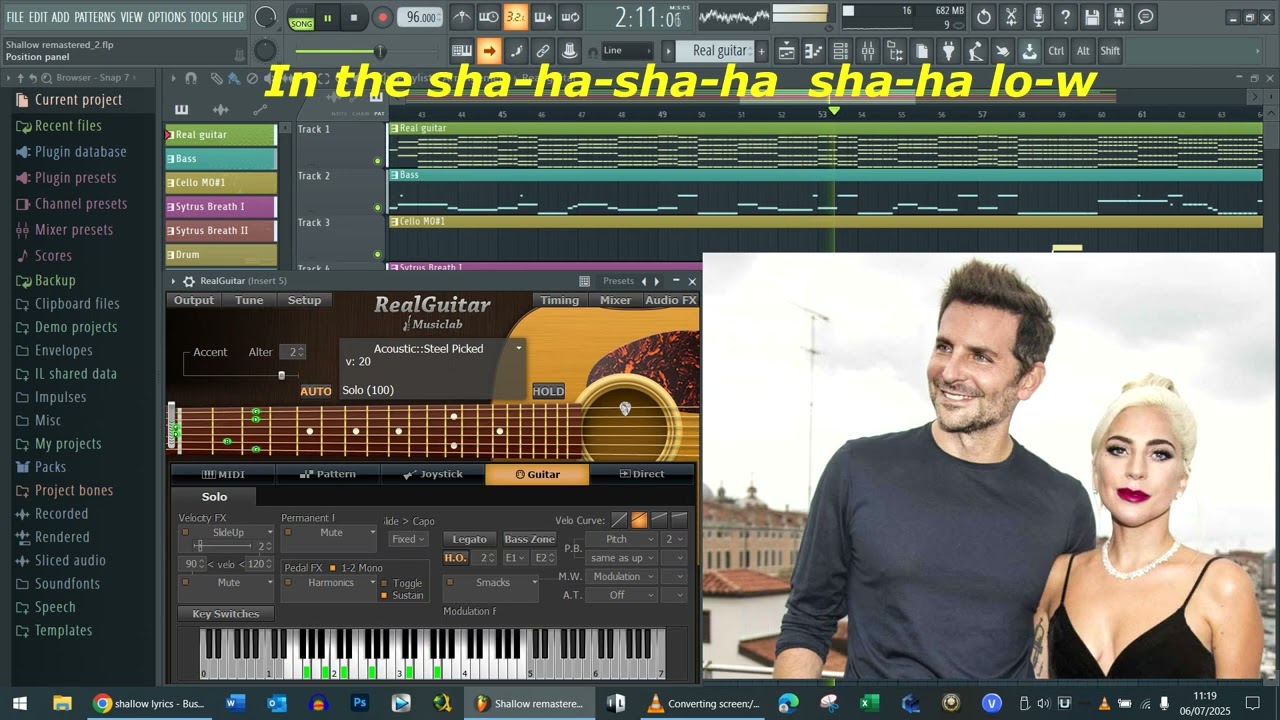The image size is (1280, 720).
Task: Switch to the Joystick tab in RealGuitar
Action: click(433, 474)
